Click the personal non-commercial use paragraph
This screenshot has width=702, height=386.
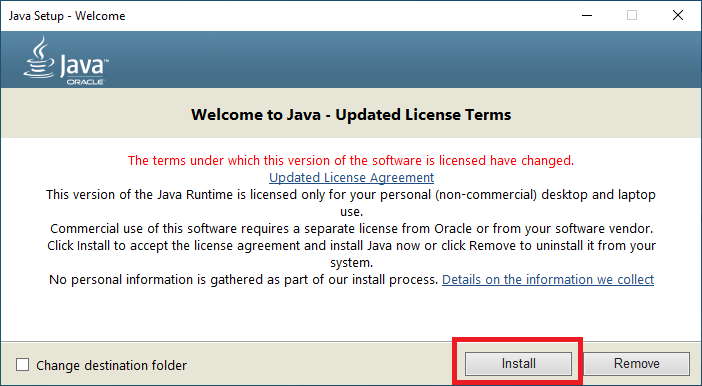(351, 203)
